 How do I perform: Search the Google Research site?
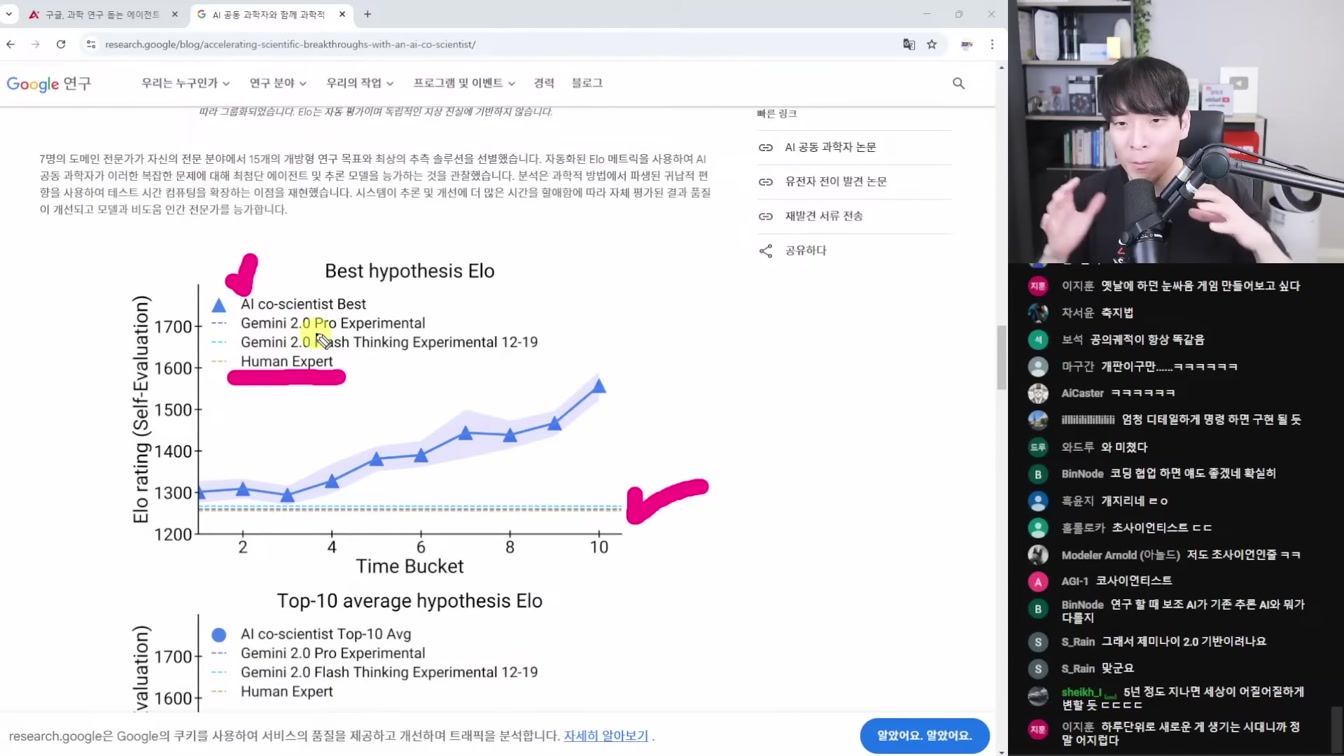click(x=959, y=84)
